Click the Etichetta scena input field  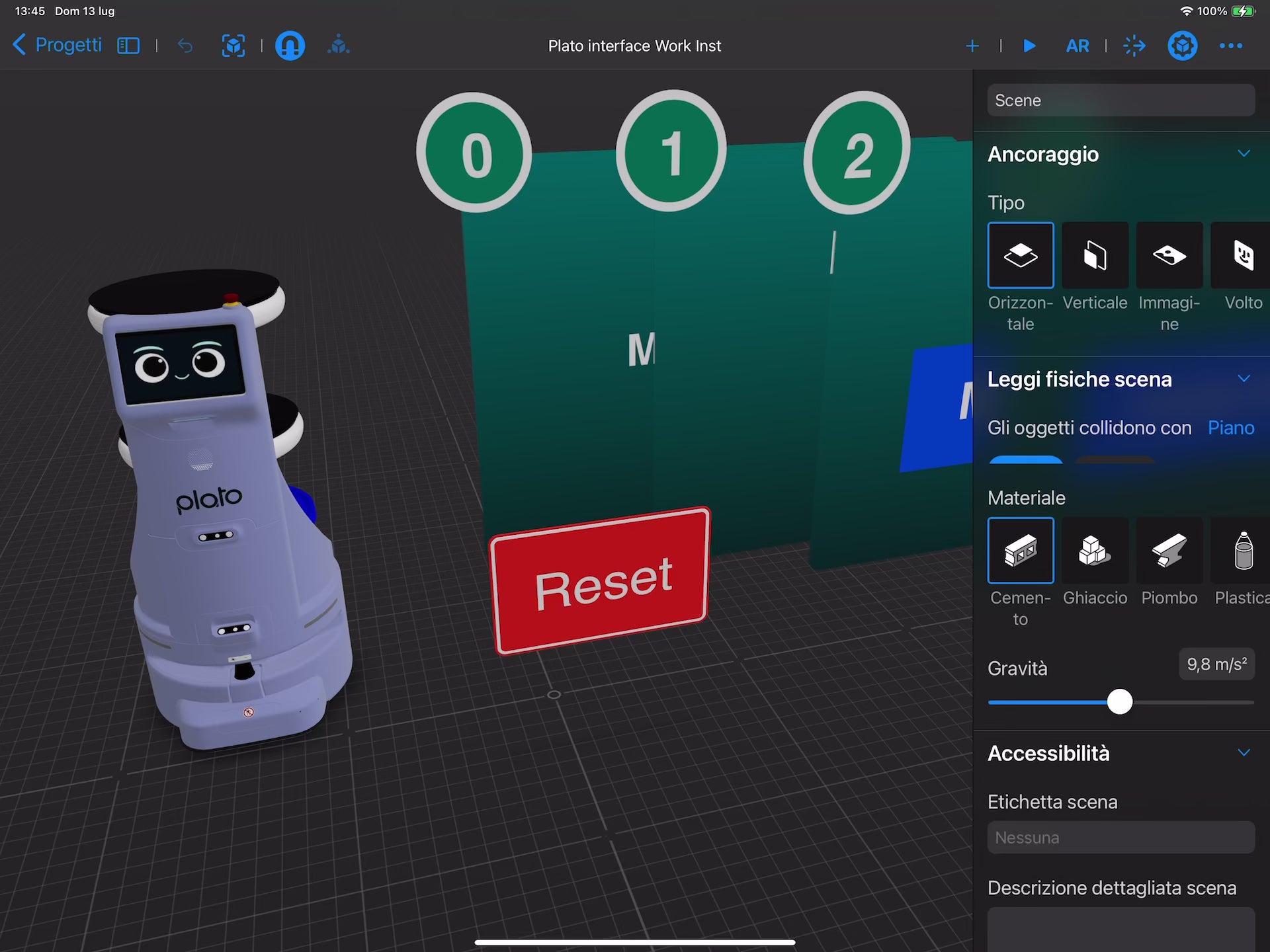click(1121, 838)
